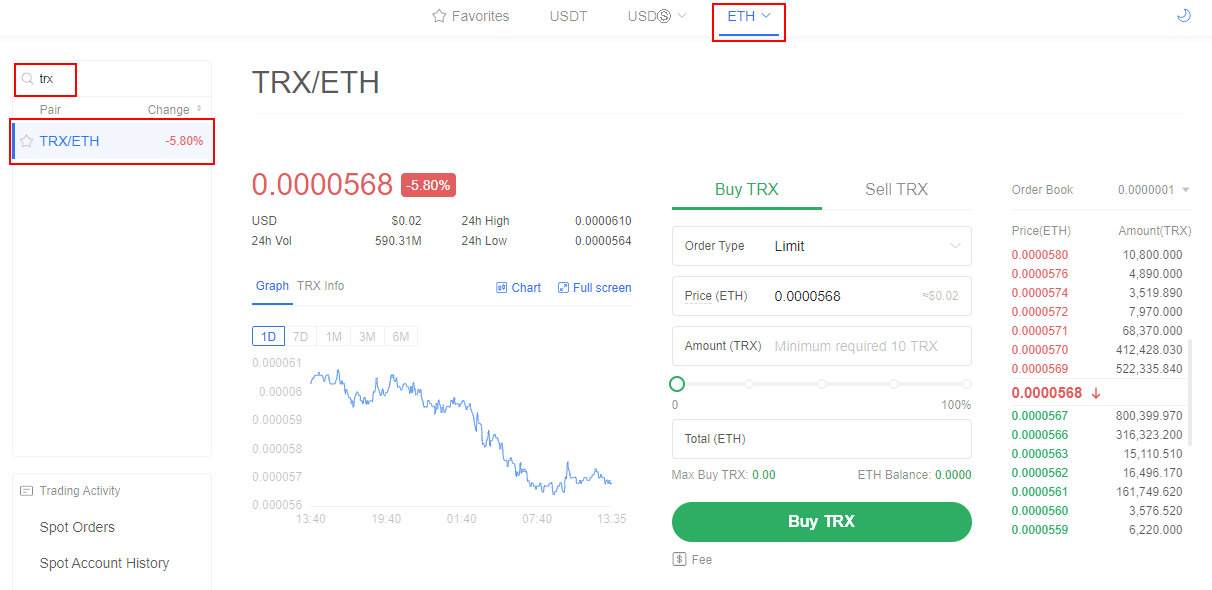Viewport: 1212px width, 590px height.
Task: Switch to the TRX Info tab
Action: click(x=320, y=285)
